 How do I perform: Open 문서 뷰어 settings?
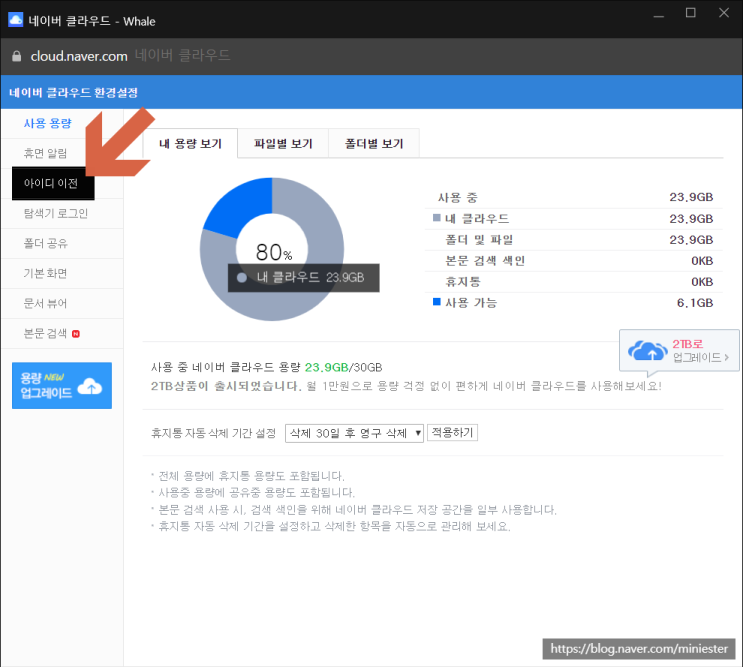[x=45, y=304]
